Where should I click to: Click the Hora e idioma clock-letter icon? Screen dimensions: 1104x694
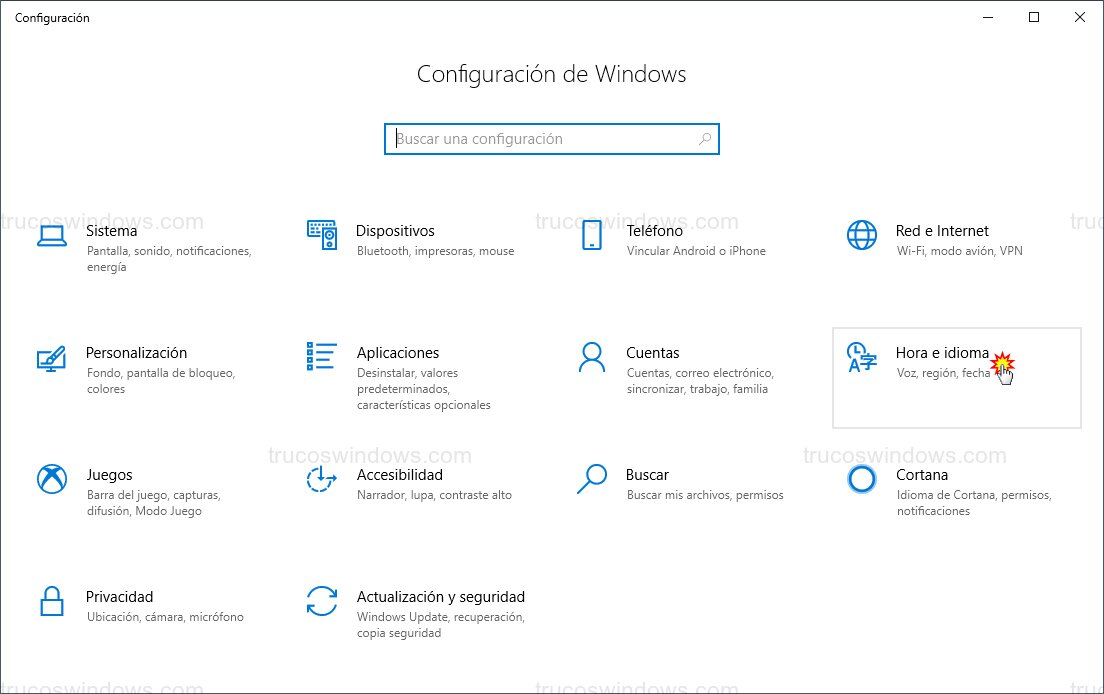(x=861, y=357)
